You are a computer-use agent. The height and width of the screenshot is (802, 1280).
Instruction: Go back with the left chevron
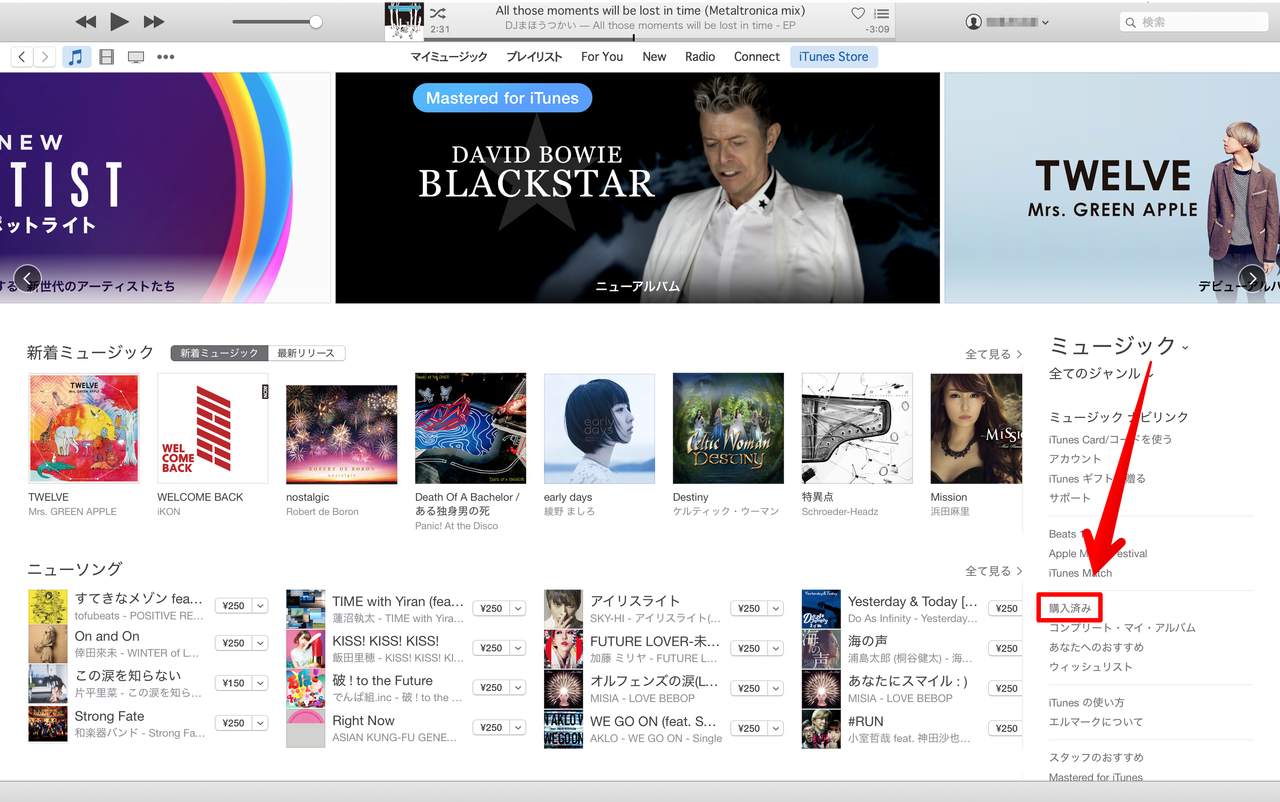point(22,57)
